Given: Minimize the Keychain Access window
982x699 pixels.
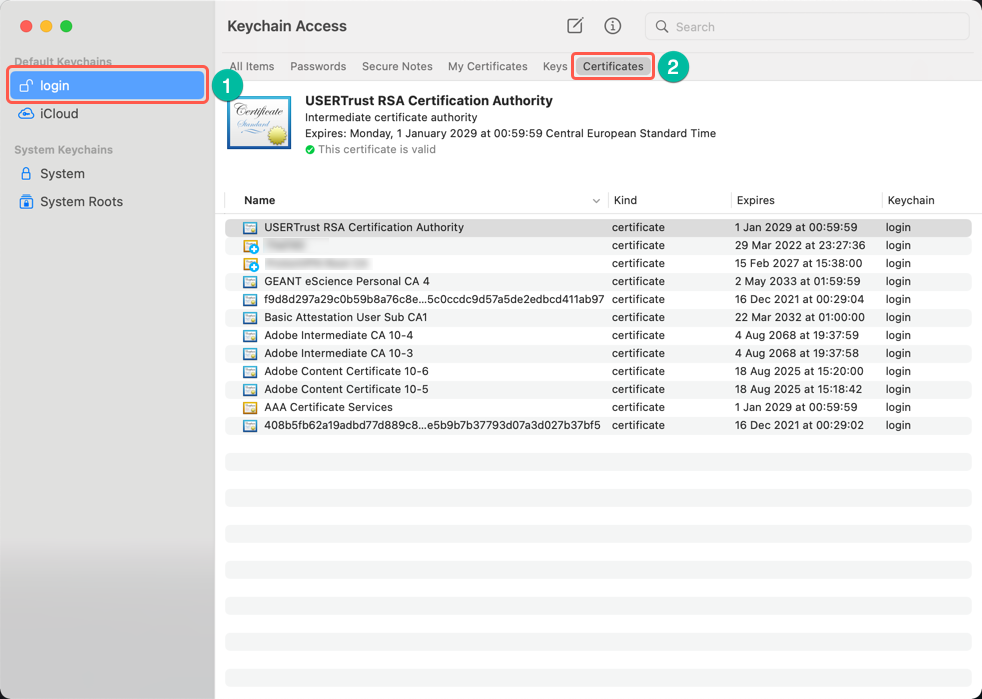Looking at the screenshot, I should [46, 26].
